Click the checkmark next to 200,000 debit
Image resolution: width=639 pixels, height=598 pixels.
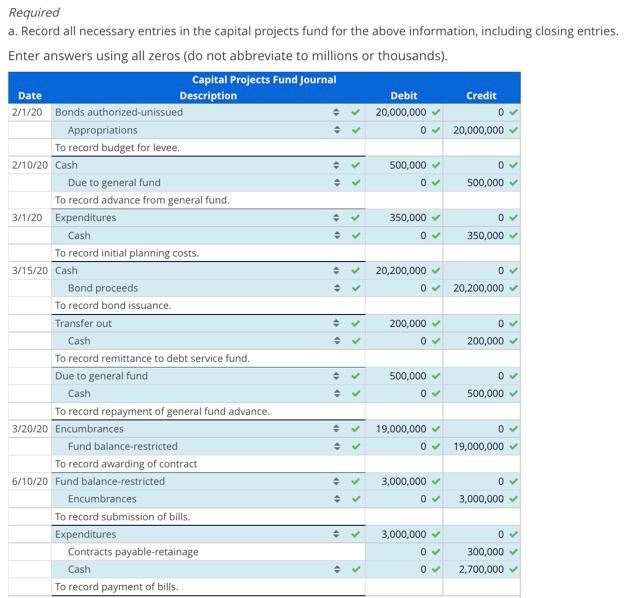436,323
